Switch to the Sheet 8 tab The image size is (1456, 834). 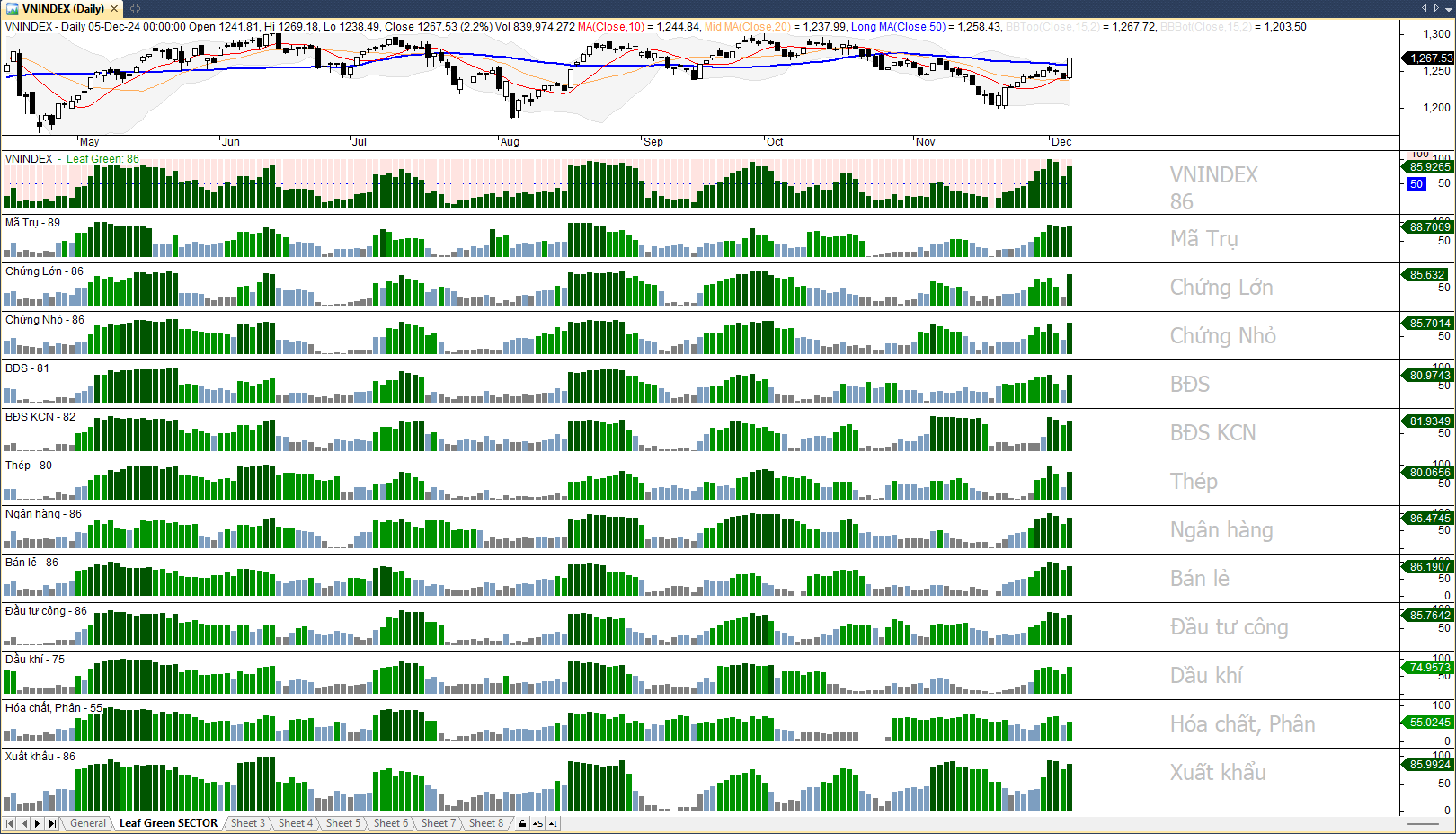(x=486, y=823)
